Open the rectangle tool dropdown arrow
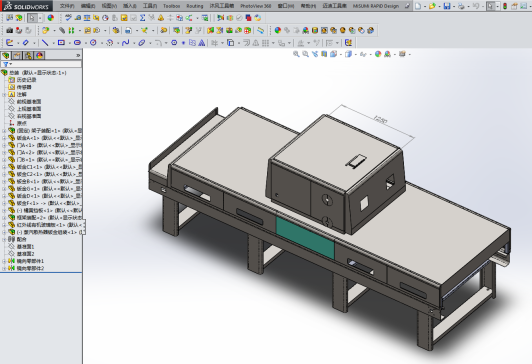The image size is (532, 364). (x=69, y=43)
